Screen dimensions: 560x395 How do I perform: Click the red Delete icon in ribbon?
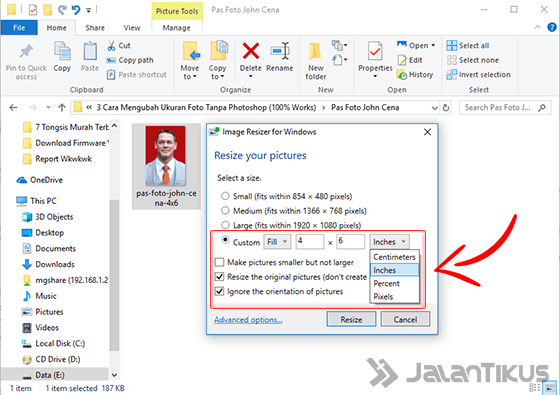coord(251,51)
